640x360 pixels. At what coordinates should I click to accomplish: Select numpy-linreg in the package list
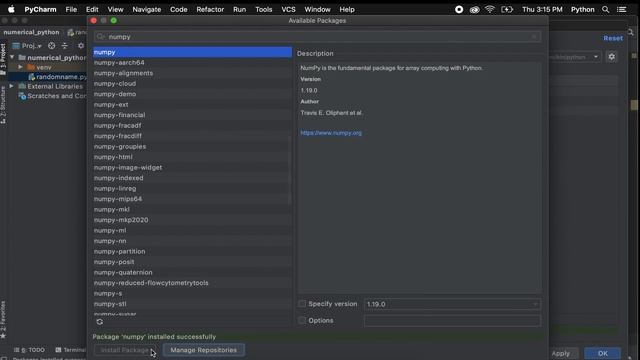pos(192,189)
